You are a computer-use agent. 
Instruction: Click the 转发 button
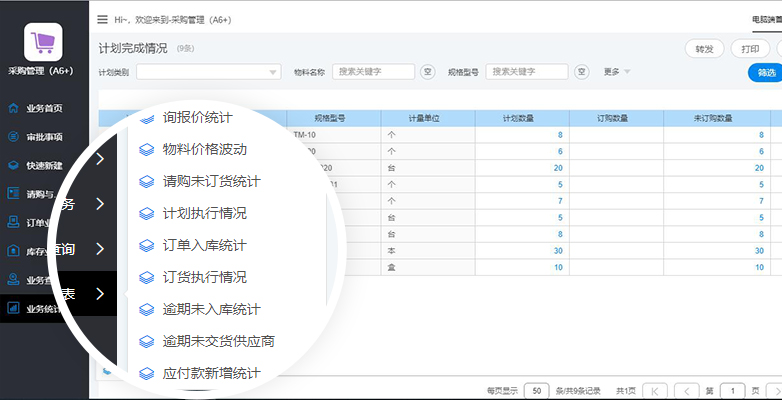(704, 49)
